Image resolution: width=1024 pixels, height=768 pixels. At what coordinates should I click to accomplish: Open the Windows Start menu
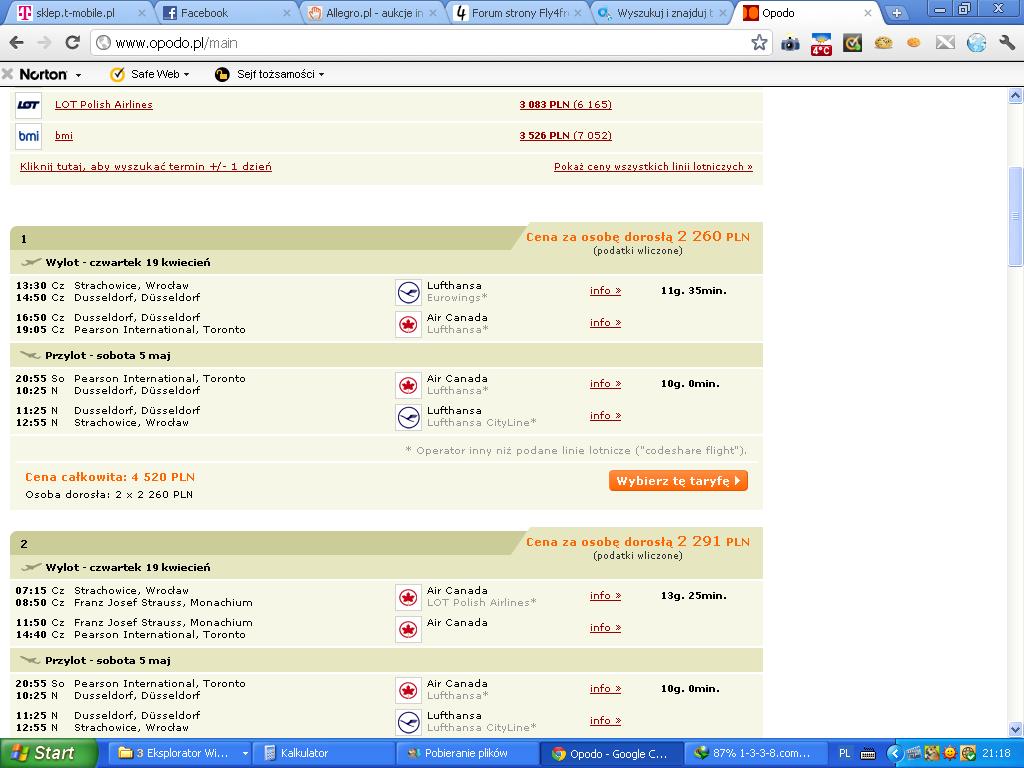pyautogui.click(x=49, y=754)
